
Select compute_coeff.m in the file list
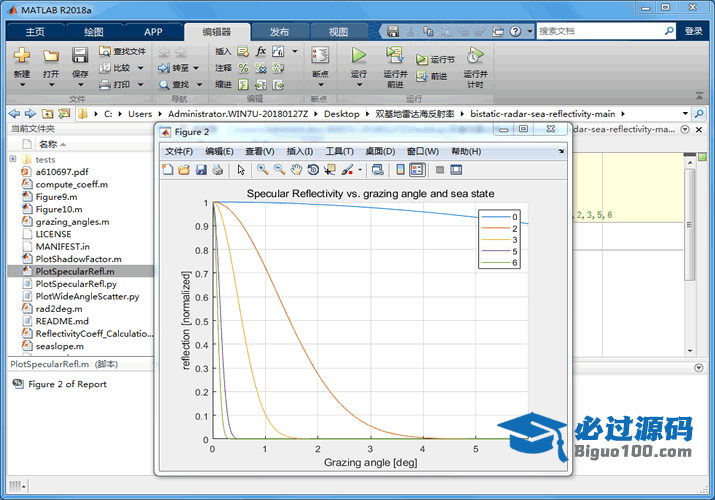click(x=72, y=185)
